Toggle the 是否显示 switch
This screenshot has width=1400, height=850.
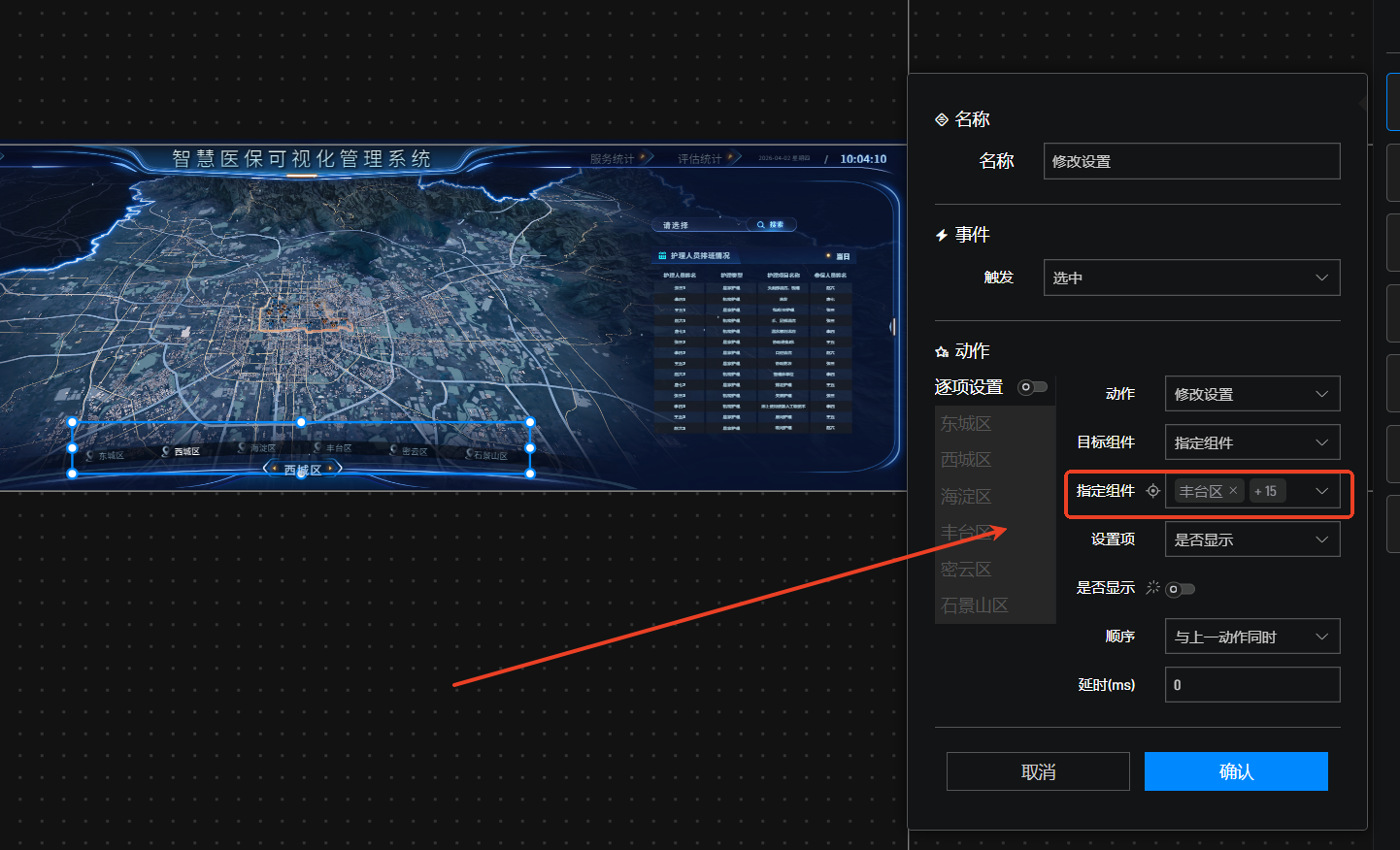[x=1180, y=589]
